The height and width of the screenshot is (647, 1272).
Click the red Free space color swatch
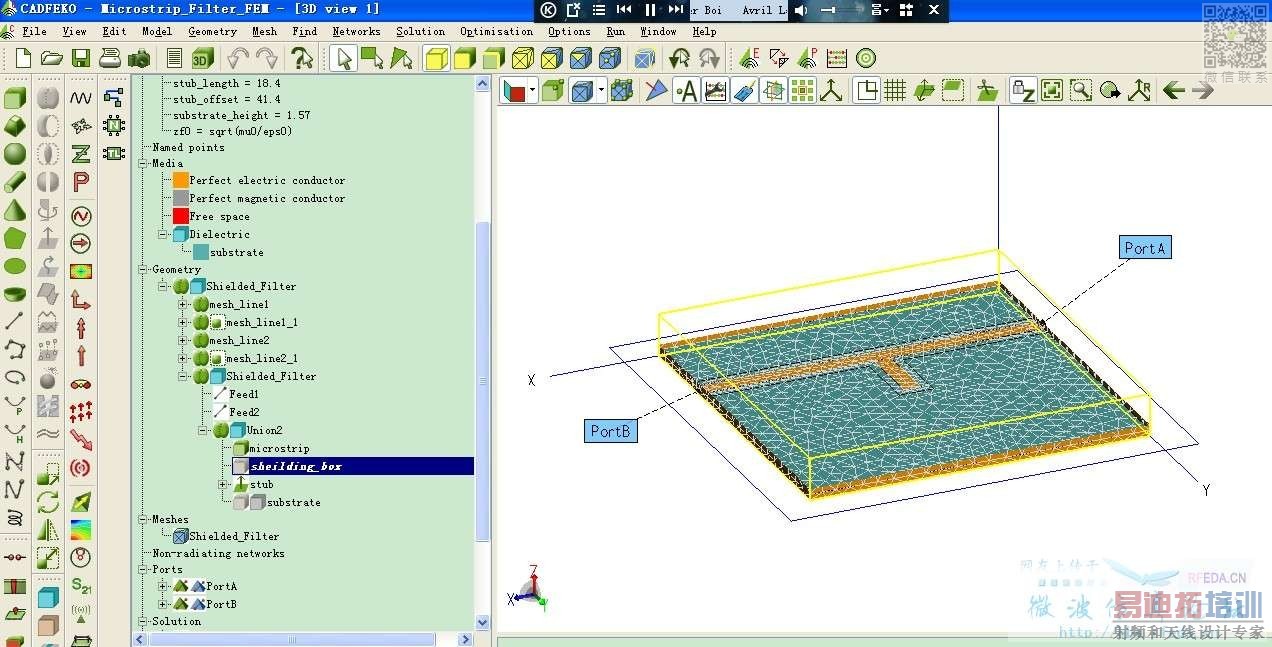(181, 216)
